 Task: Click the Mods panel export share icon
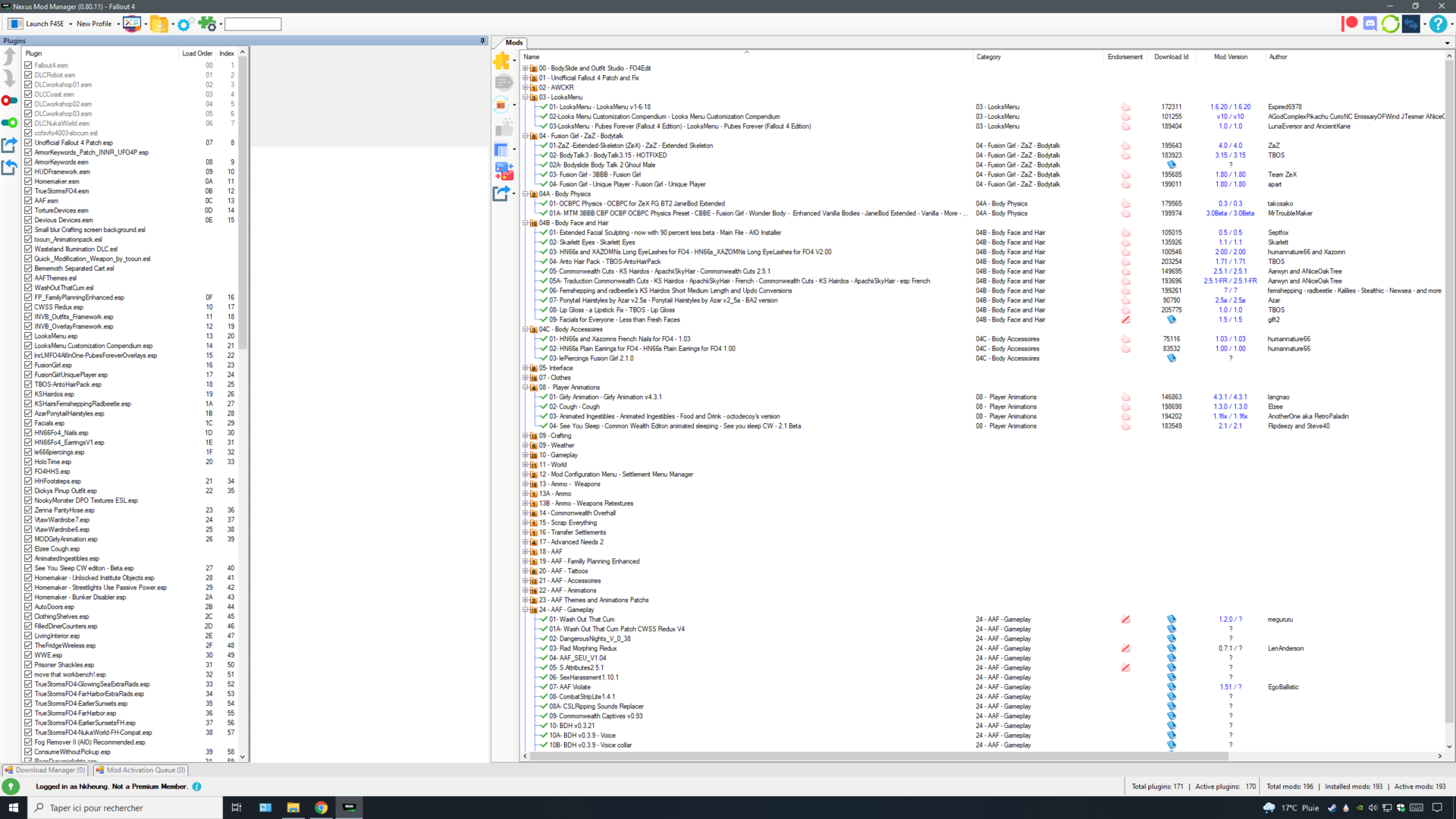point(501,193)
